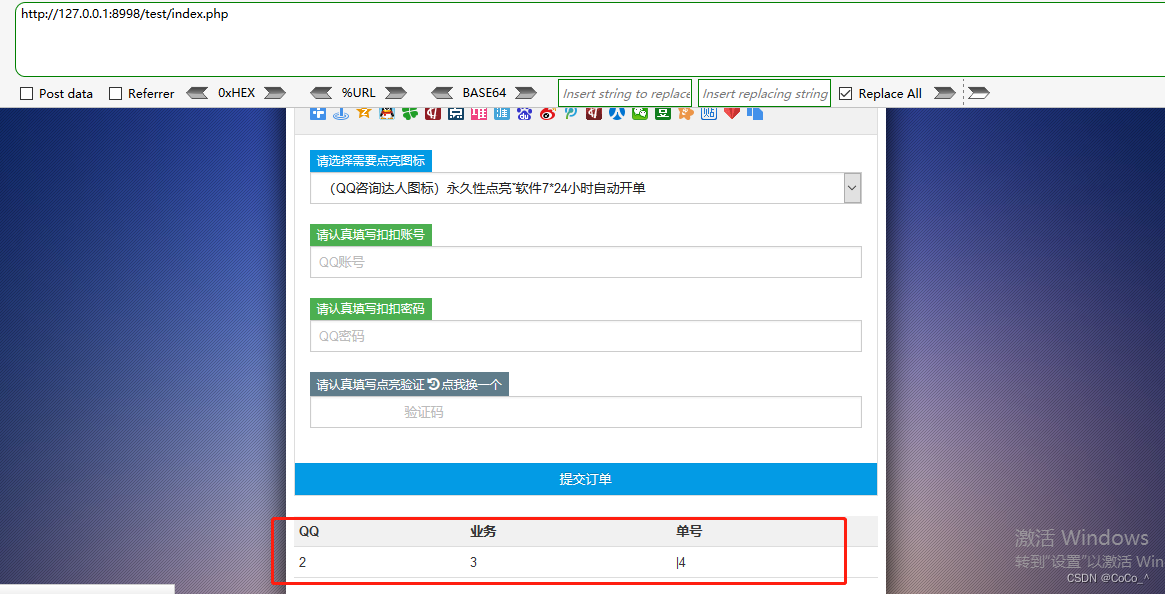Click the 点我换一个 captcha refresh link
Screen dimensions: 1165x594
click(x=471, y=384)
